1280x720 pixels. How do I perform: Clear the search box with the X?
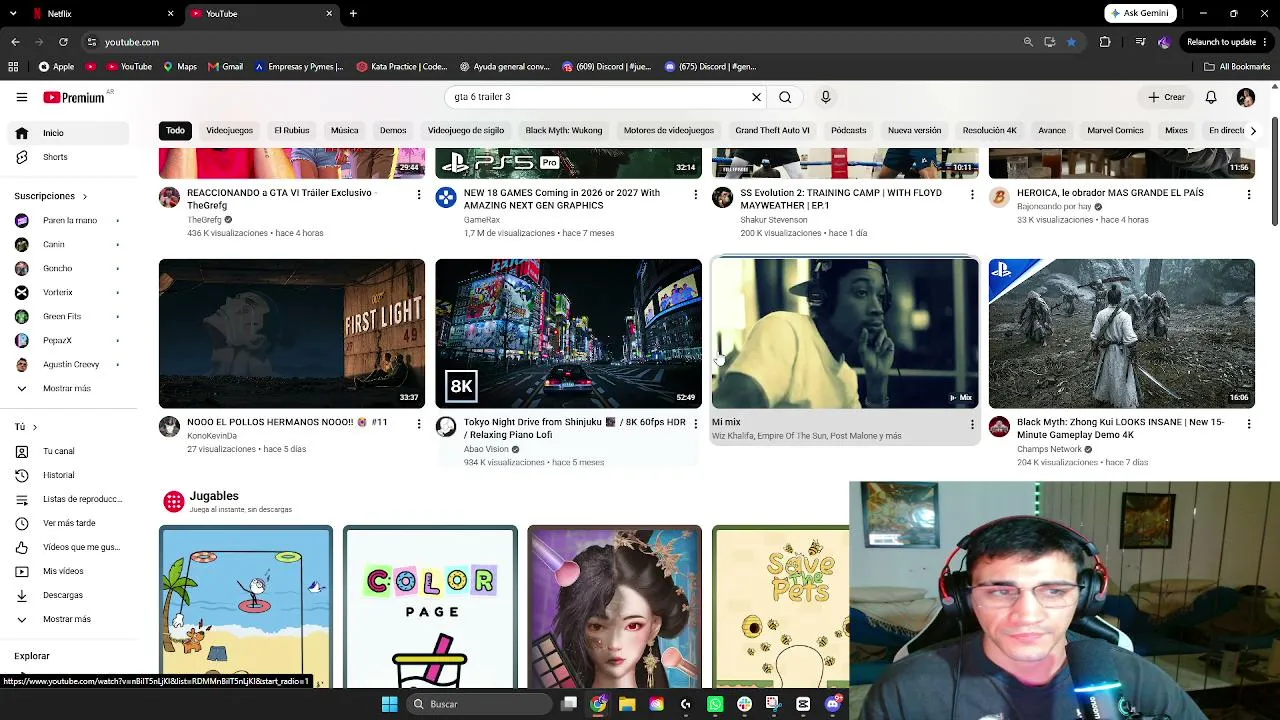(x=756, y=97)
